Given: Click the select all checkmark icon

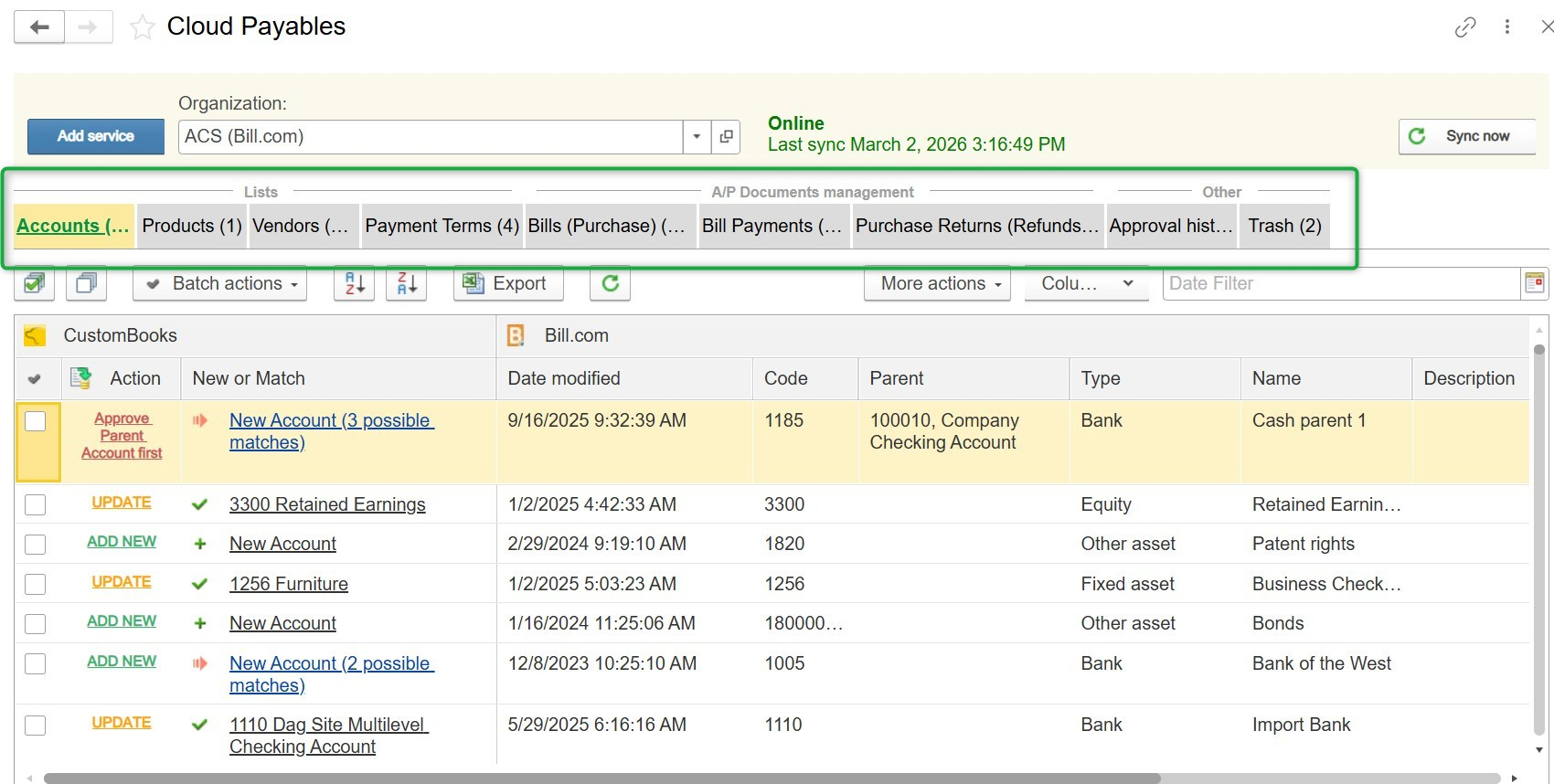Looking at the screenshot, I should tap(35, 284).
